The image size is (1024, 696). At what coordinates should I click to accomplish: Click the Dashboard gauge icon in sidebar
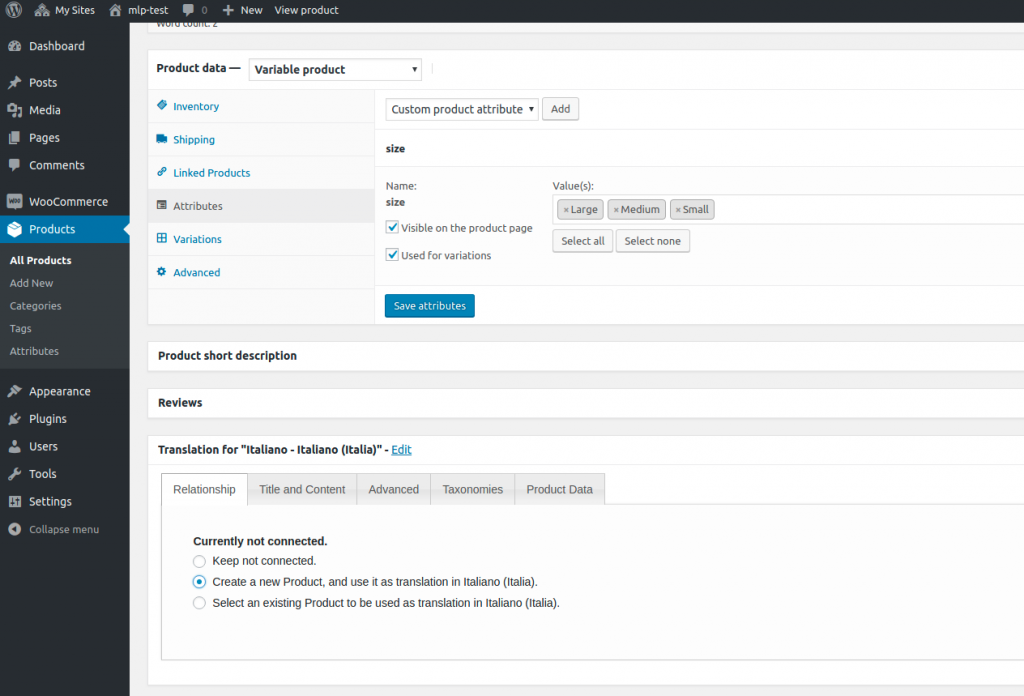pos(14,46)
